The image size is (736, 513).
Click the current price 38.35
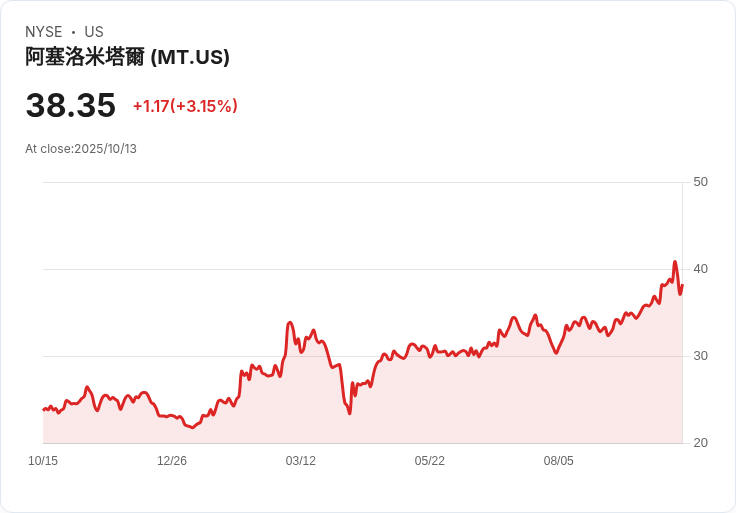(x=70, y=106)
